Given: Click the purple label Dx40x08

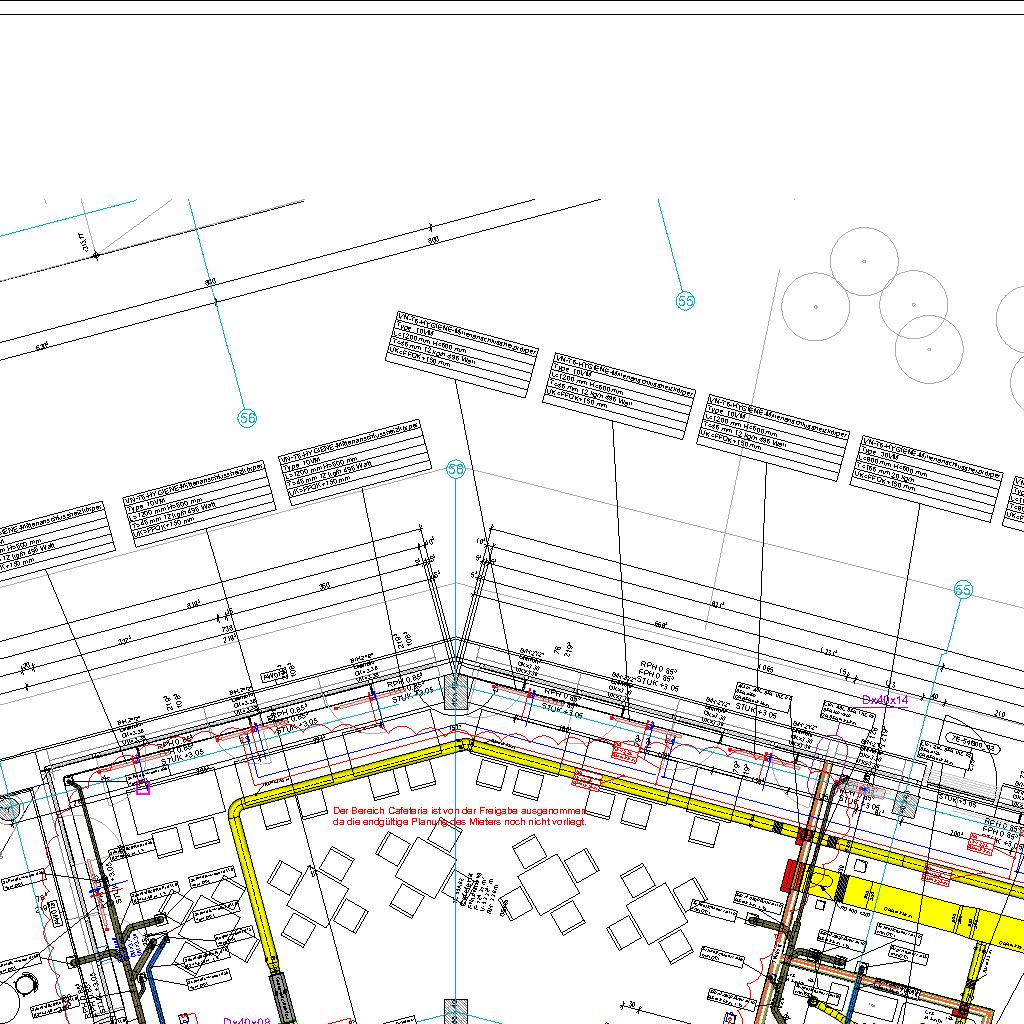Looking at the screenshot, I should [246, 1020].
